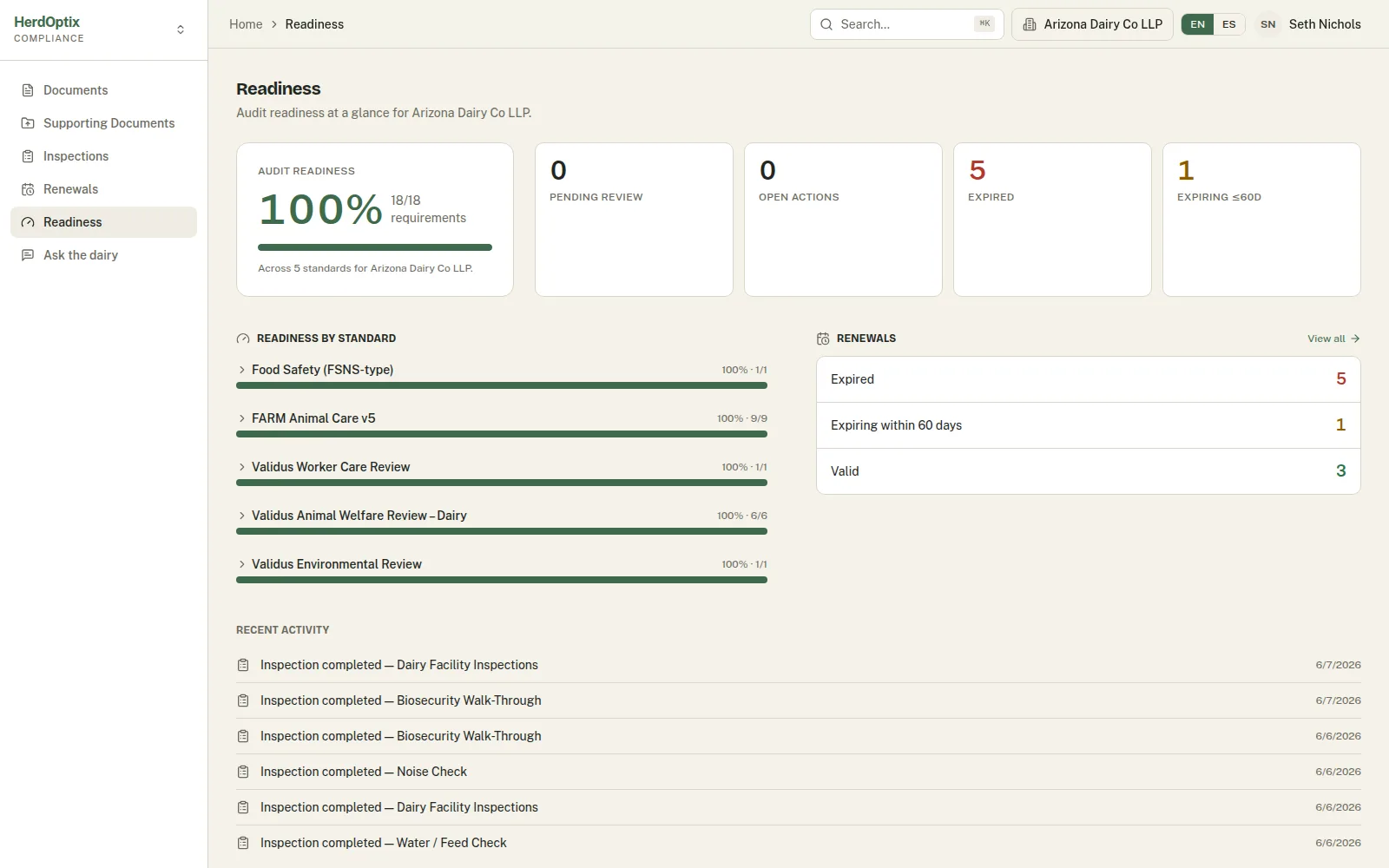
Task: Click the FARM Animal Care v5 progress bar
Action: click(502, 434)
